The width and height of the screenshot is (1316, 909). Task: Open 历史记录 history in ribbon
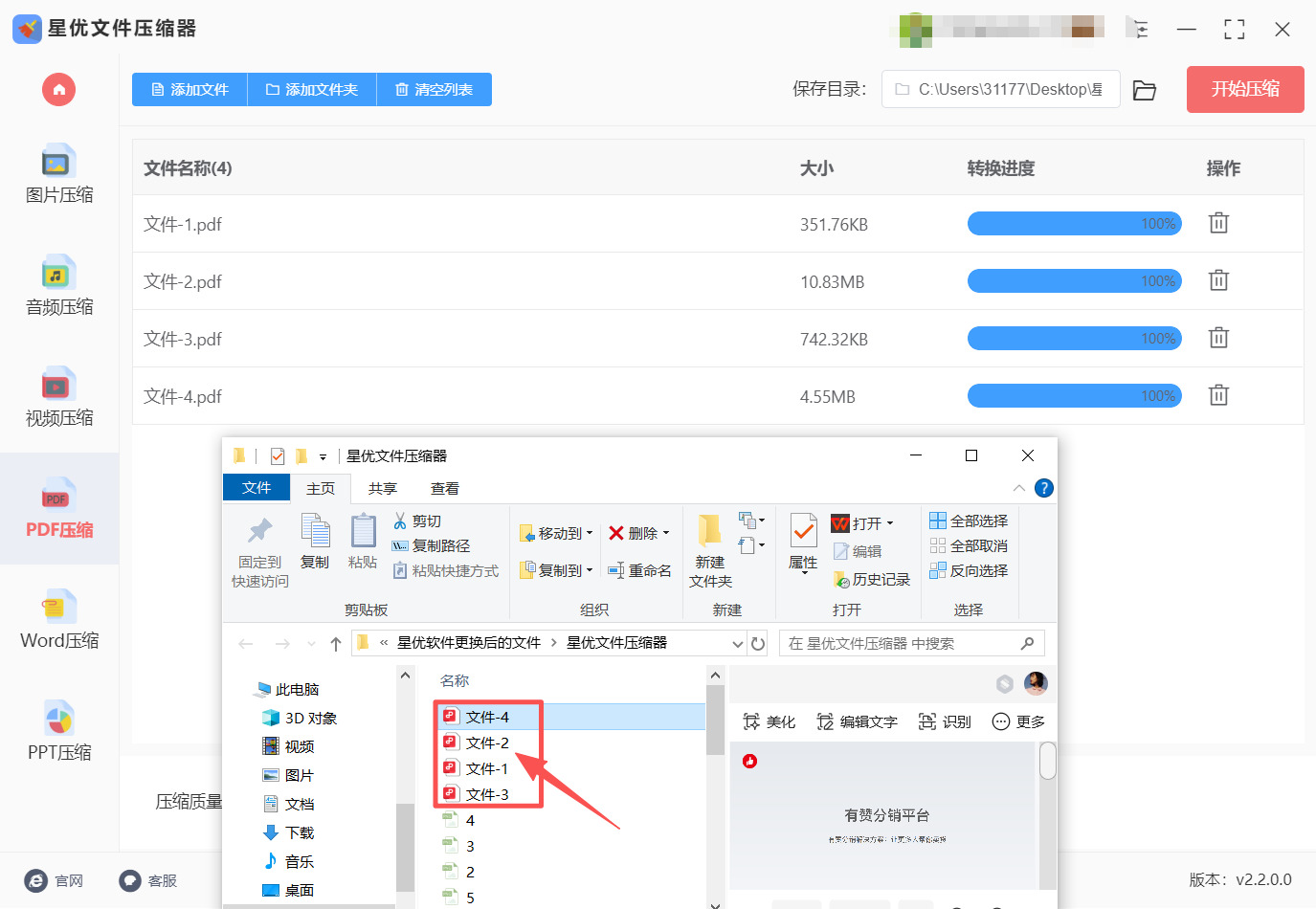[872, 579]
